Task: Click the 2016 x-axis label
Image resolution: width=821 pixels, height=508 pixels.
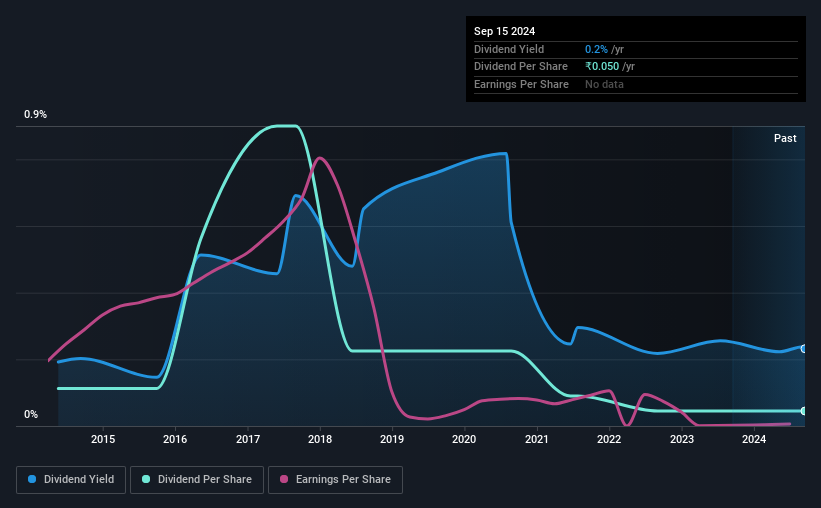Action: tap(175, 439)
